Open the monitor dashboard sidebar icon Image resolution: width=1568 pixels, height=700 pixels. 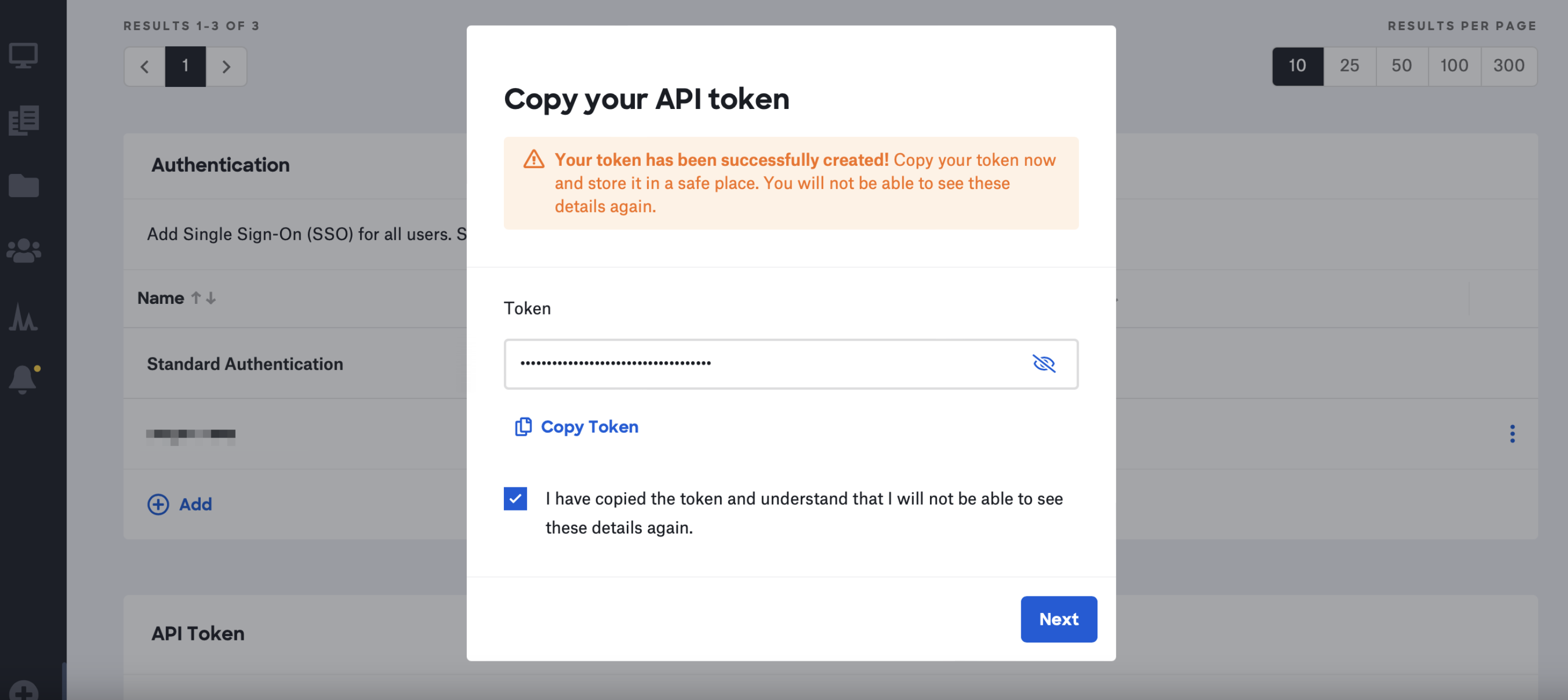tap(24, 55)
